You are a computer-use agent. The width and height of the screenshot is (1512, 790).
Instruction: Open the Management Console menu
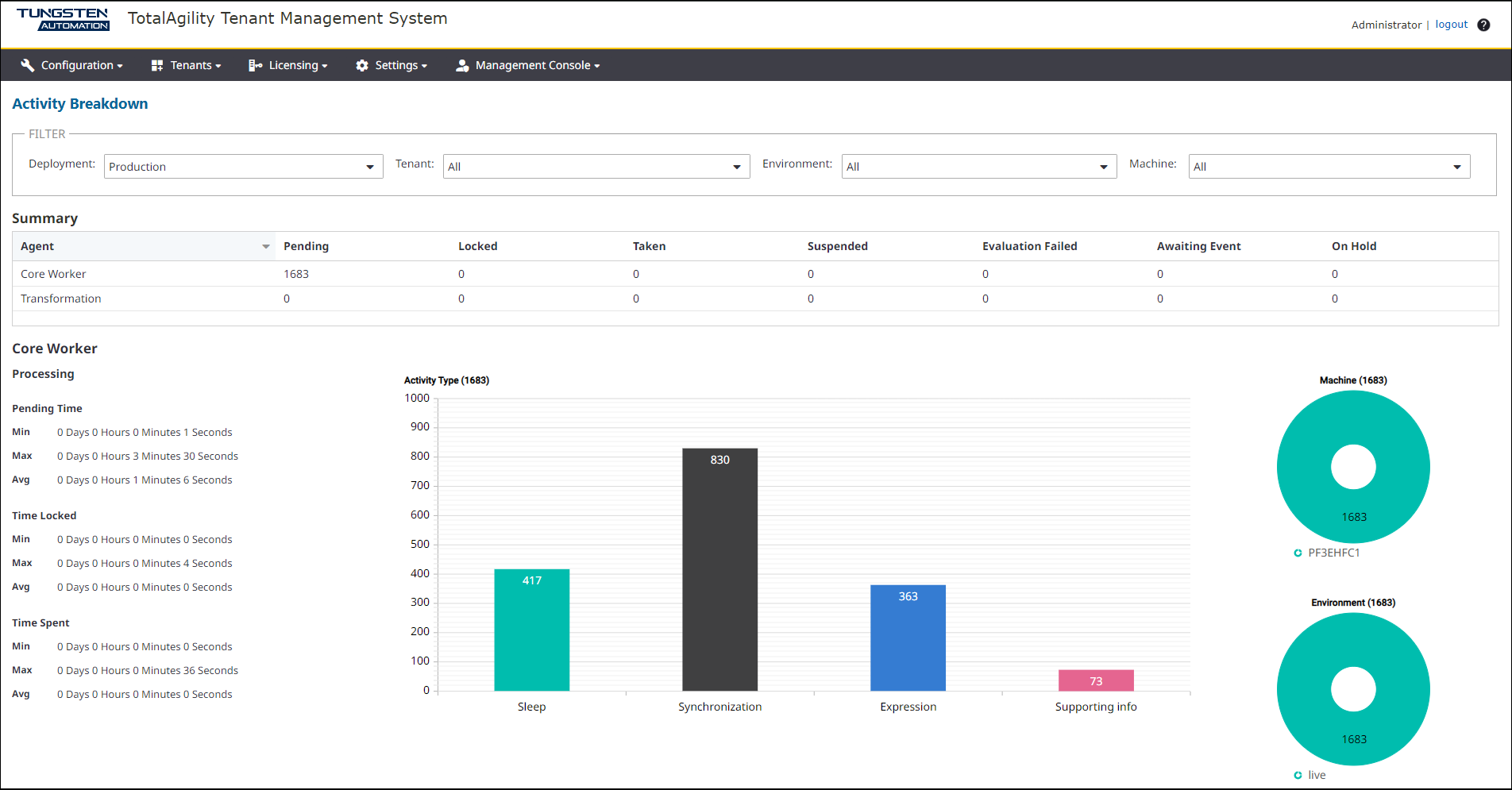coord(527,65)
